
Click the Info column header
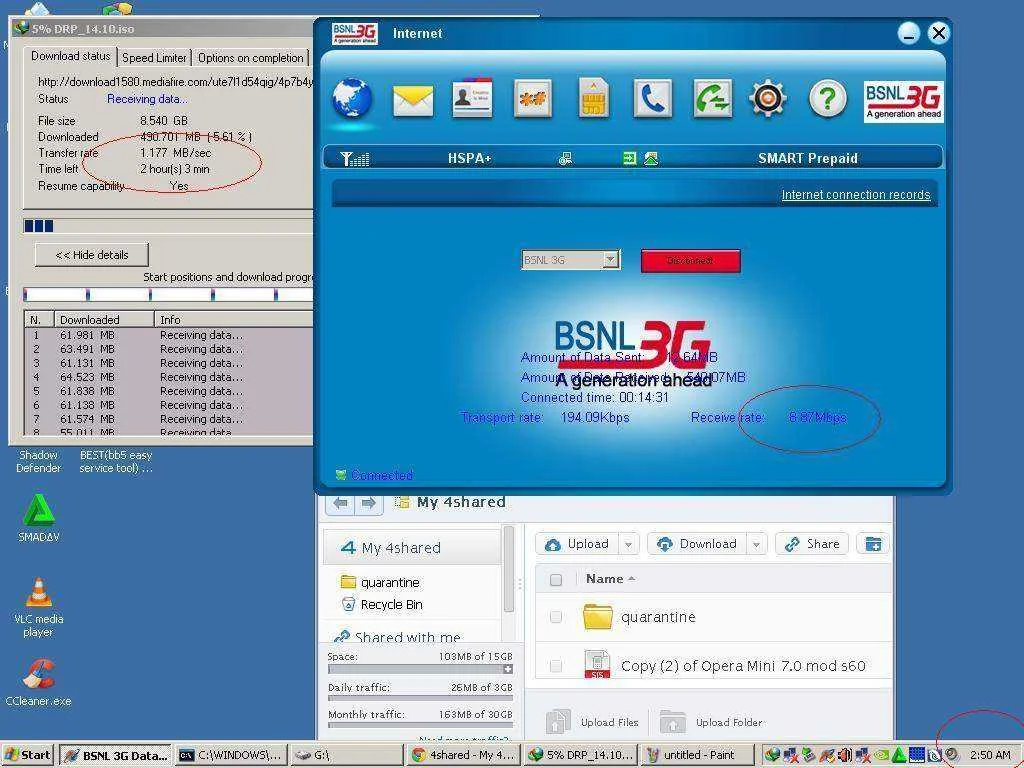point(234,319)
